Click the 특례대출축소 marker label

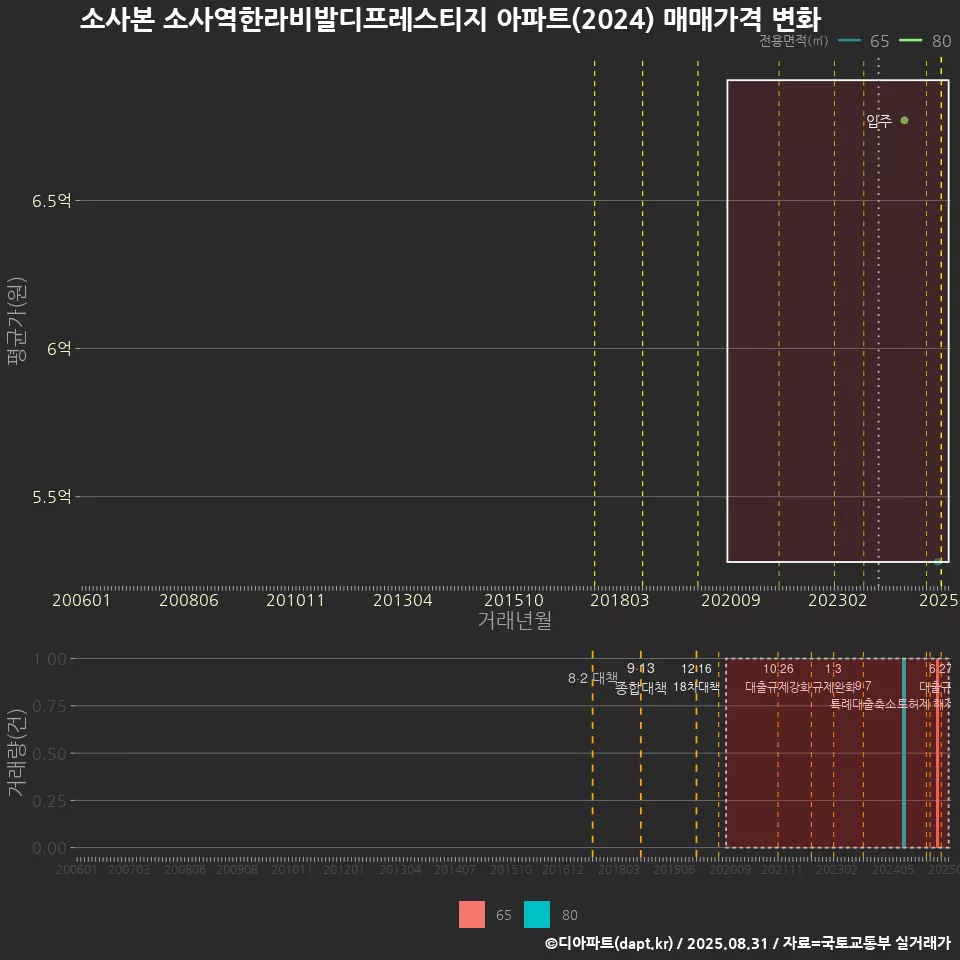click(x=864, y=704)
